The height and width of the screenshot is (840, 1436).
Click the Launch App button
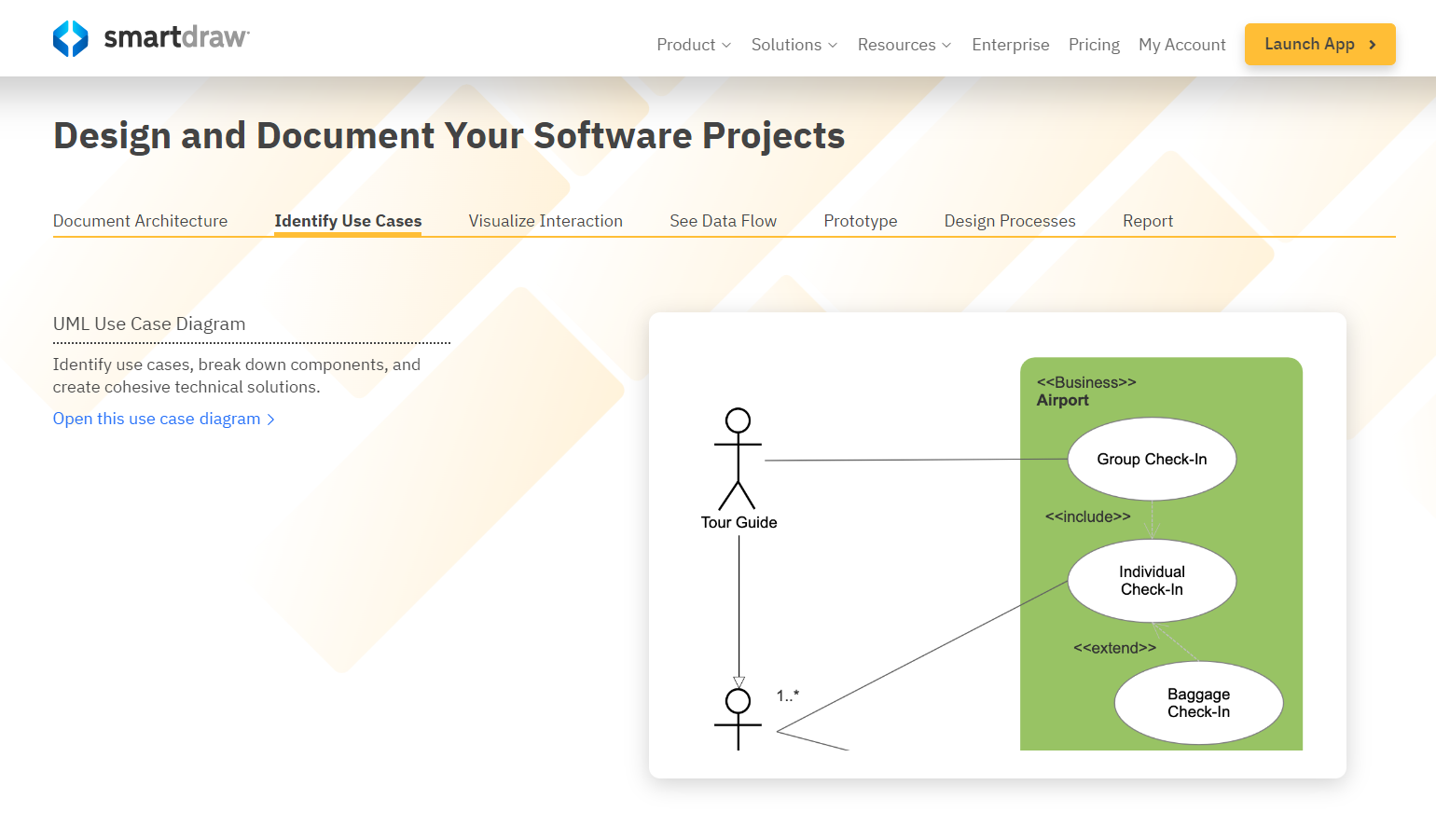1319,44
